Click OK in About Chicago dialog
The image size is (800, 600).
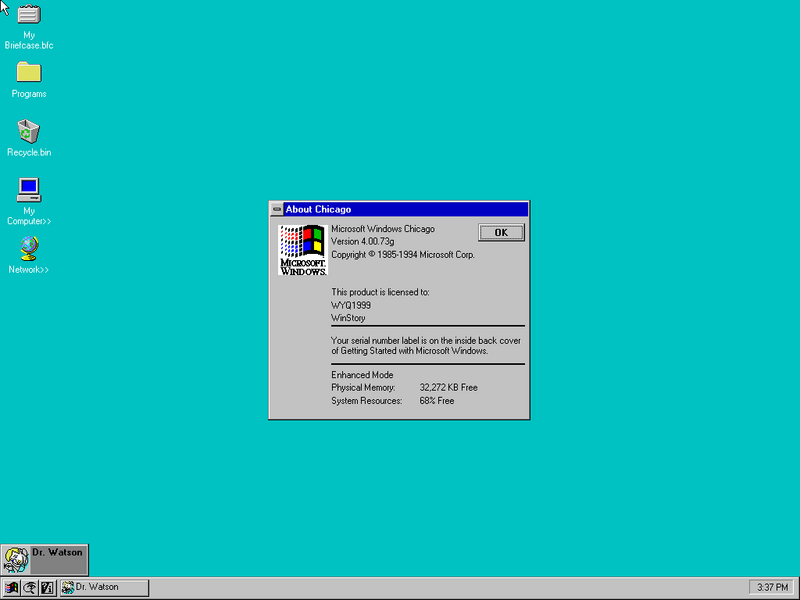(x=501, y=233)
